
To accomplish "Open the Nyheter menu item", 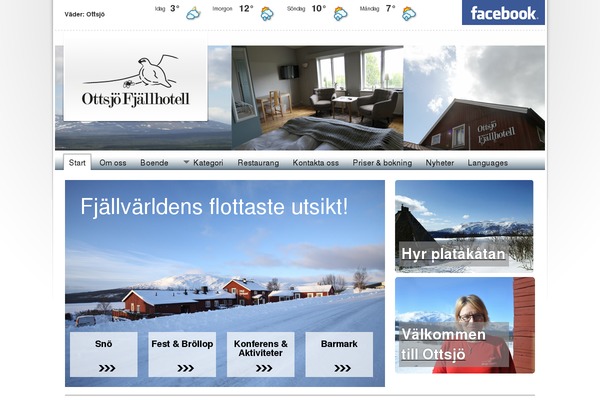I will point(440,163).
